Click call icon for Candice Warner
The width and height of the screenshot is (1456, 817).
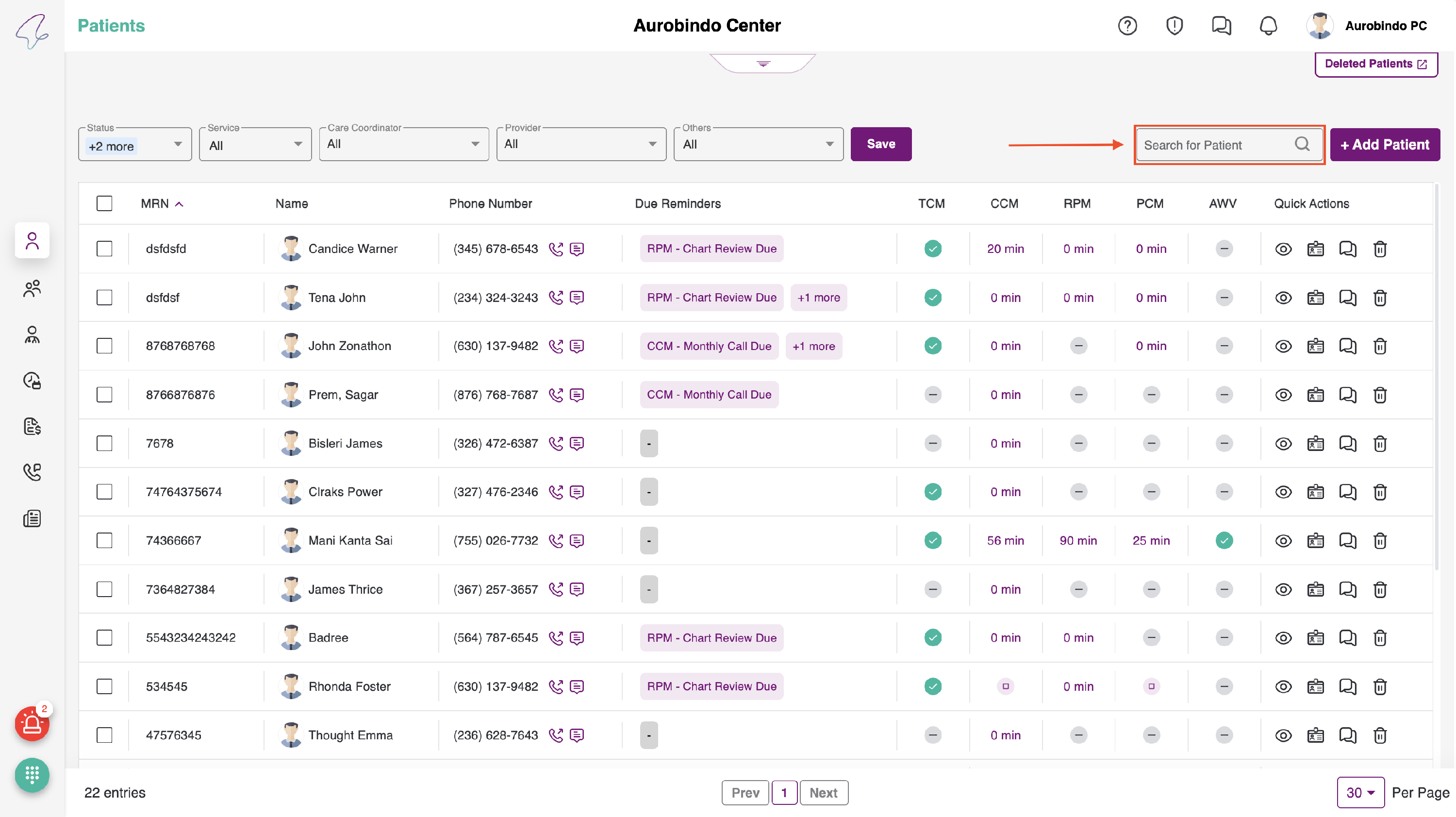tap(556, 249)
